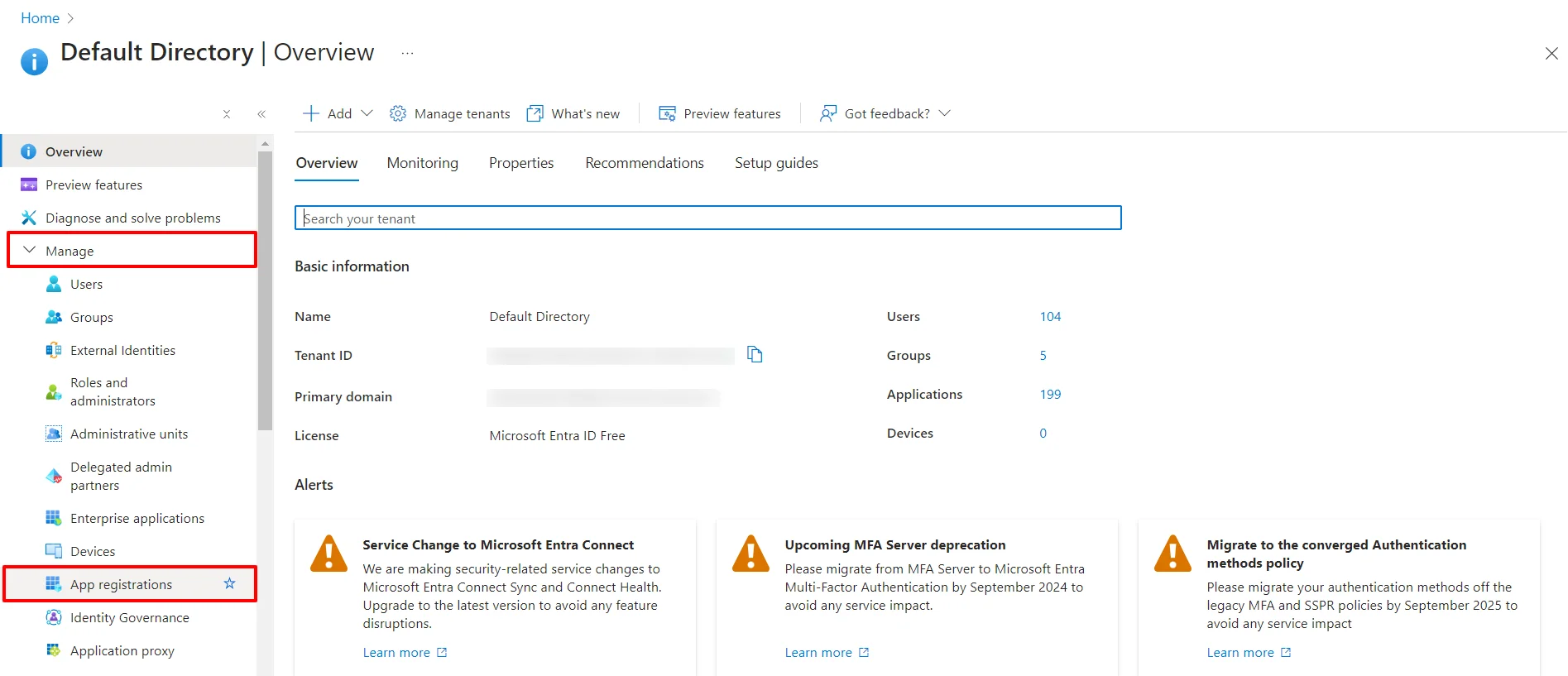Switch to the Monitoring tab
The image size is (1568, 676).
coord(422,163)
